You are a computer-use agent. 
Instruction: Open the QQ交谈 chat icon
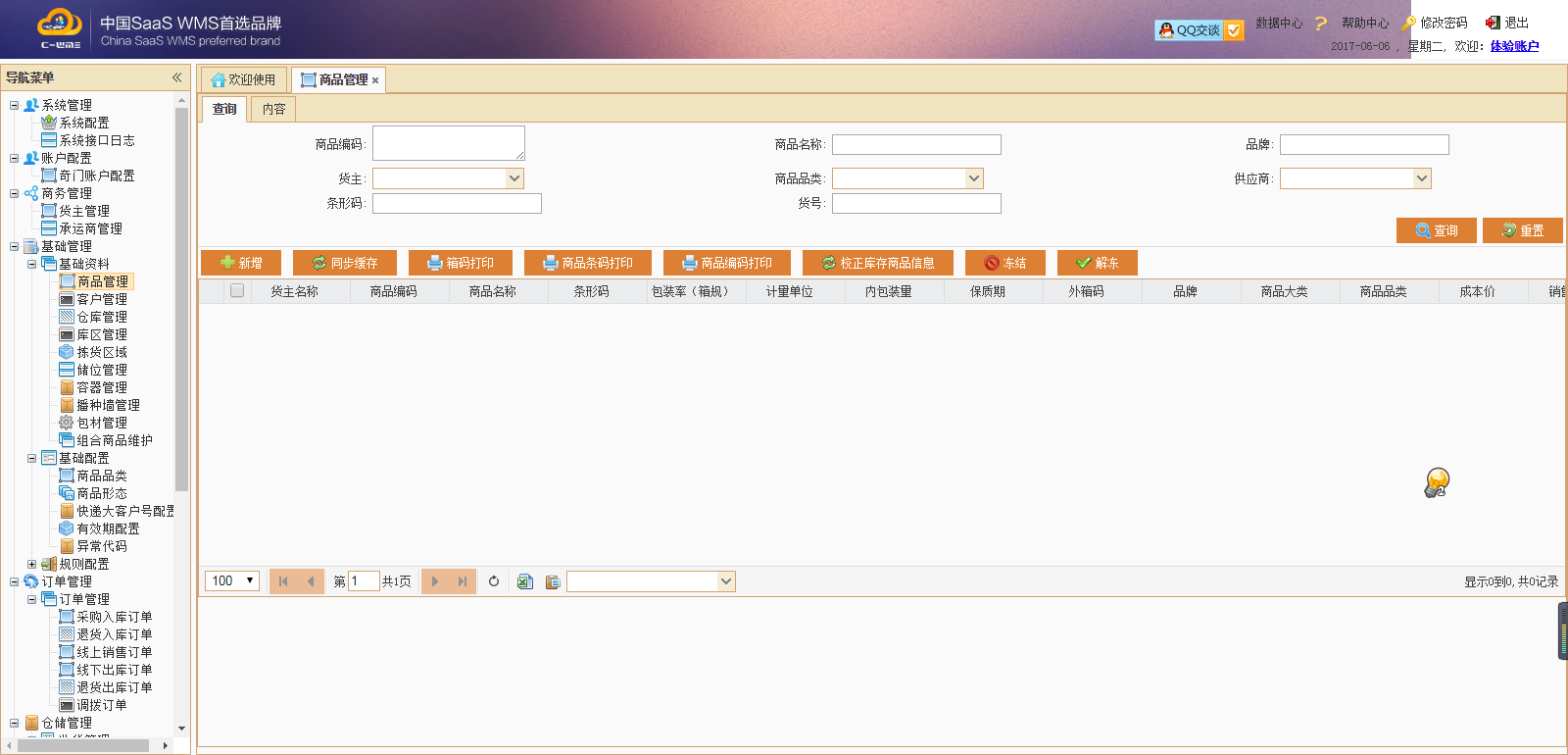(1189, 30)
